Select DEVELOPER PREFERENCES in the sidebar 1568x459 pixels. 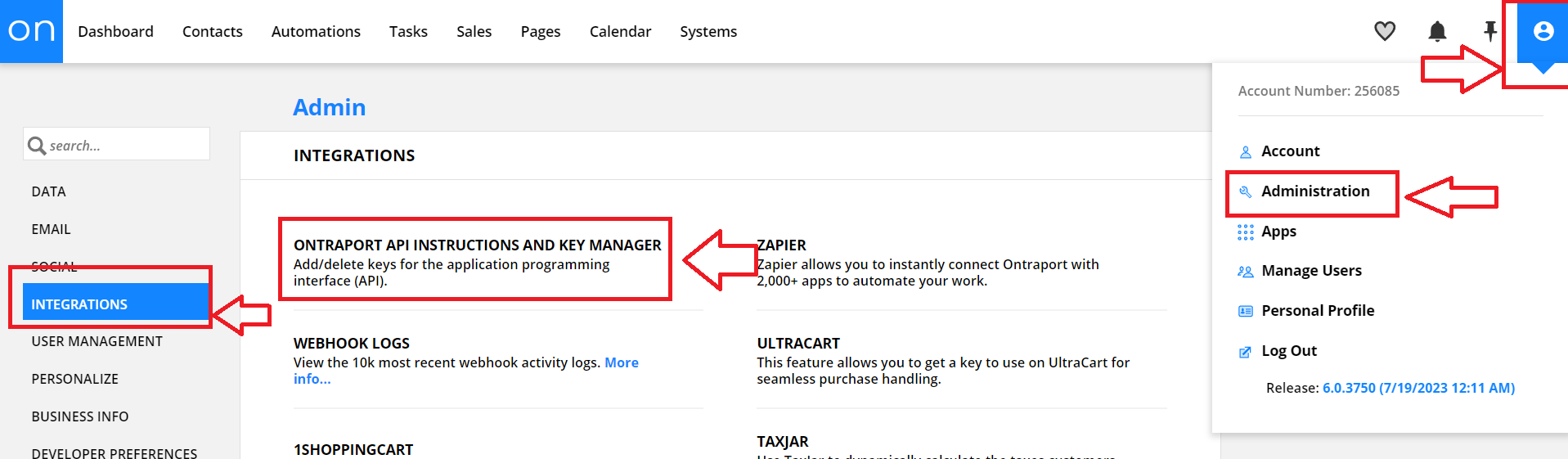coord(114,453)
